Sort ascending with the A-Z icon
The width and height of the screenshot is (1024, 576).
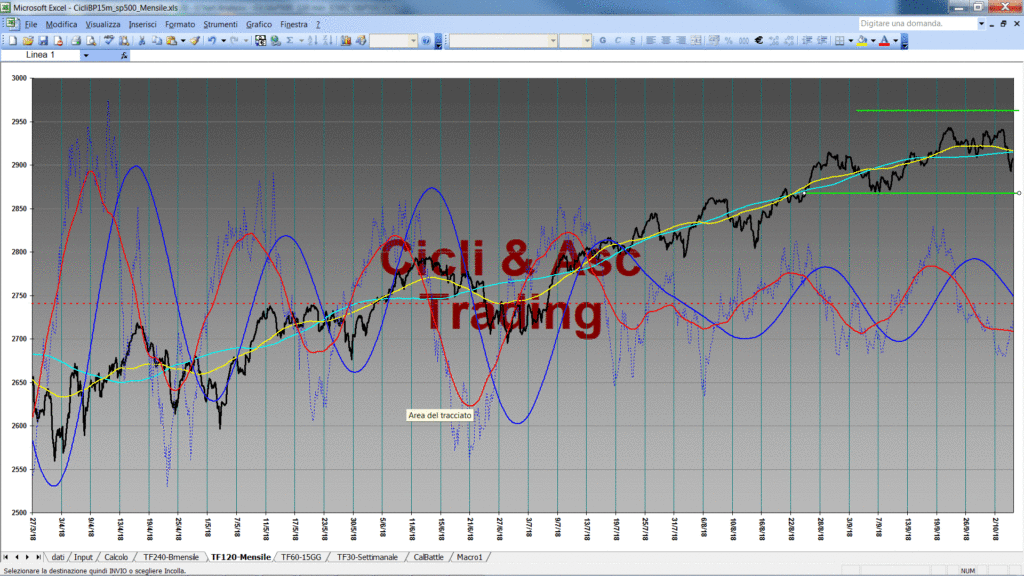[x=312, y=40]
